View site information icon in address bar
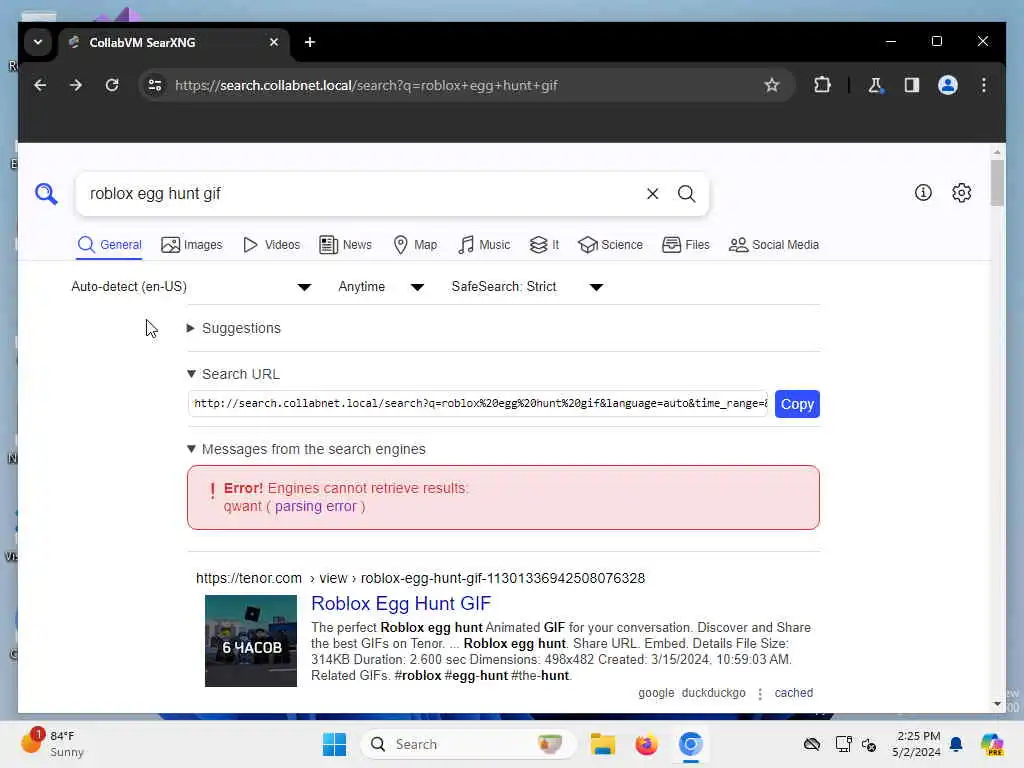 [x=155, y=86]
